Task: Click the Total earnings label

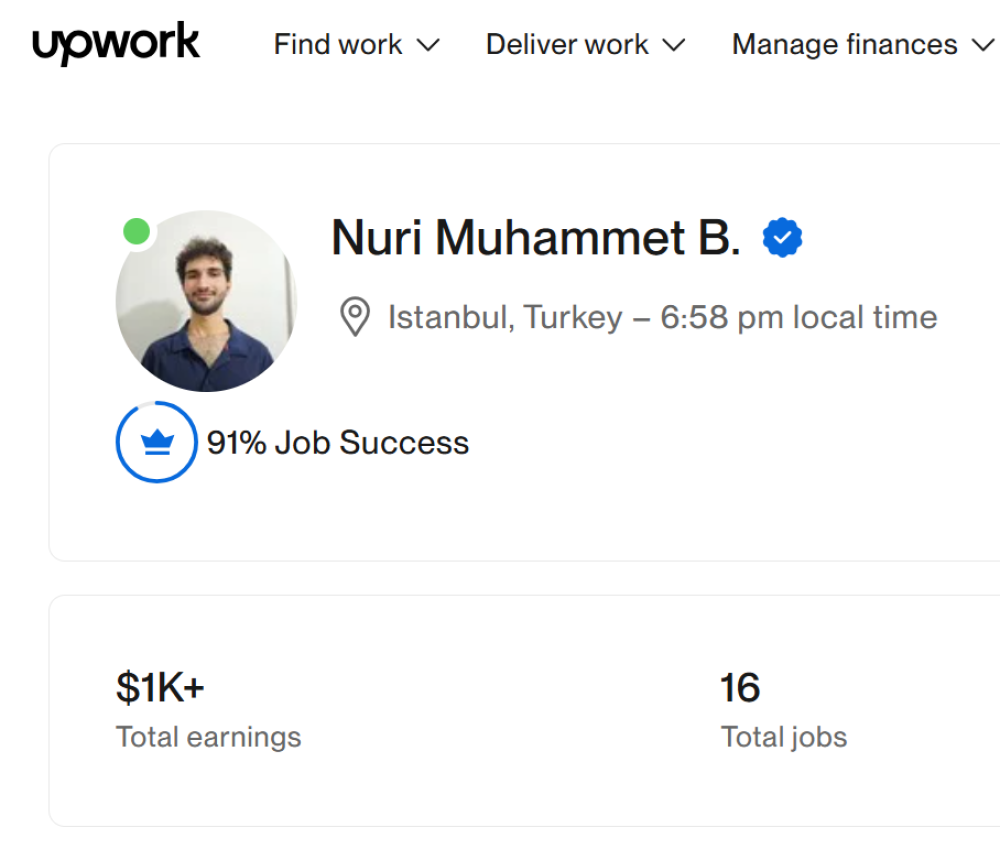Action: [x=208, y=737]
